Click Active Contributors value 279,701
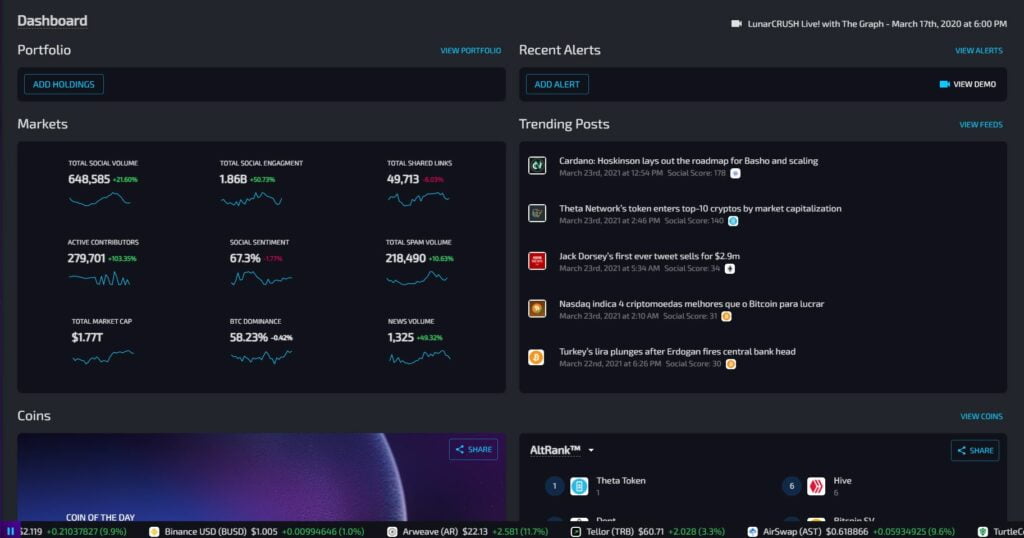Screen dimensions: 1024x538 click(86, 258)
